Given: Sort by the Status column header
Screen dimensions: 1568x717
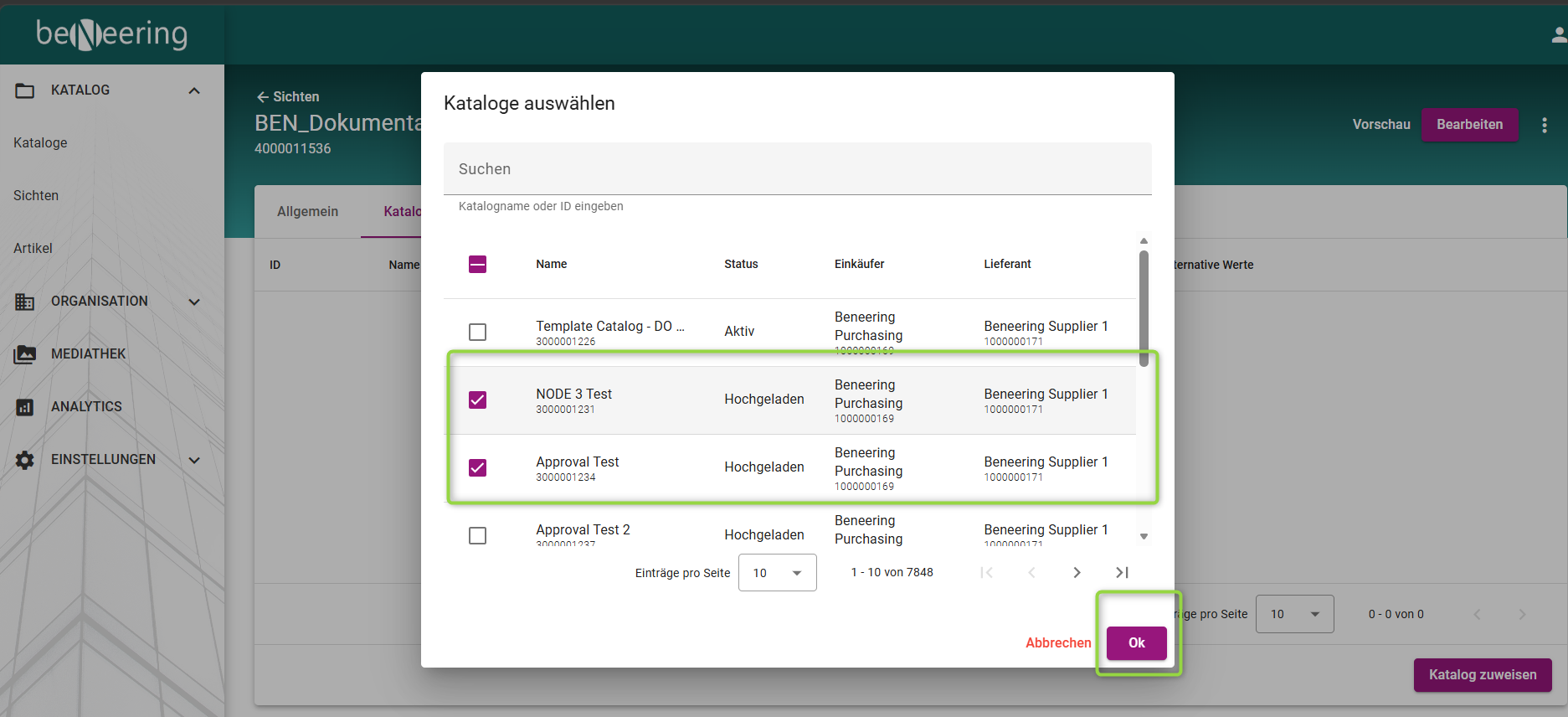Looking at the screenshot, I should [x=741, y=265].
